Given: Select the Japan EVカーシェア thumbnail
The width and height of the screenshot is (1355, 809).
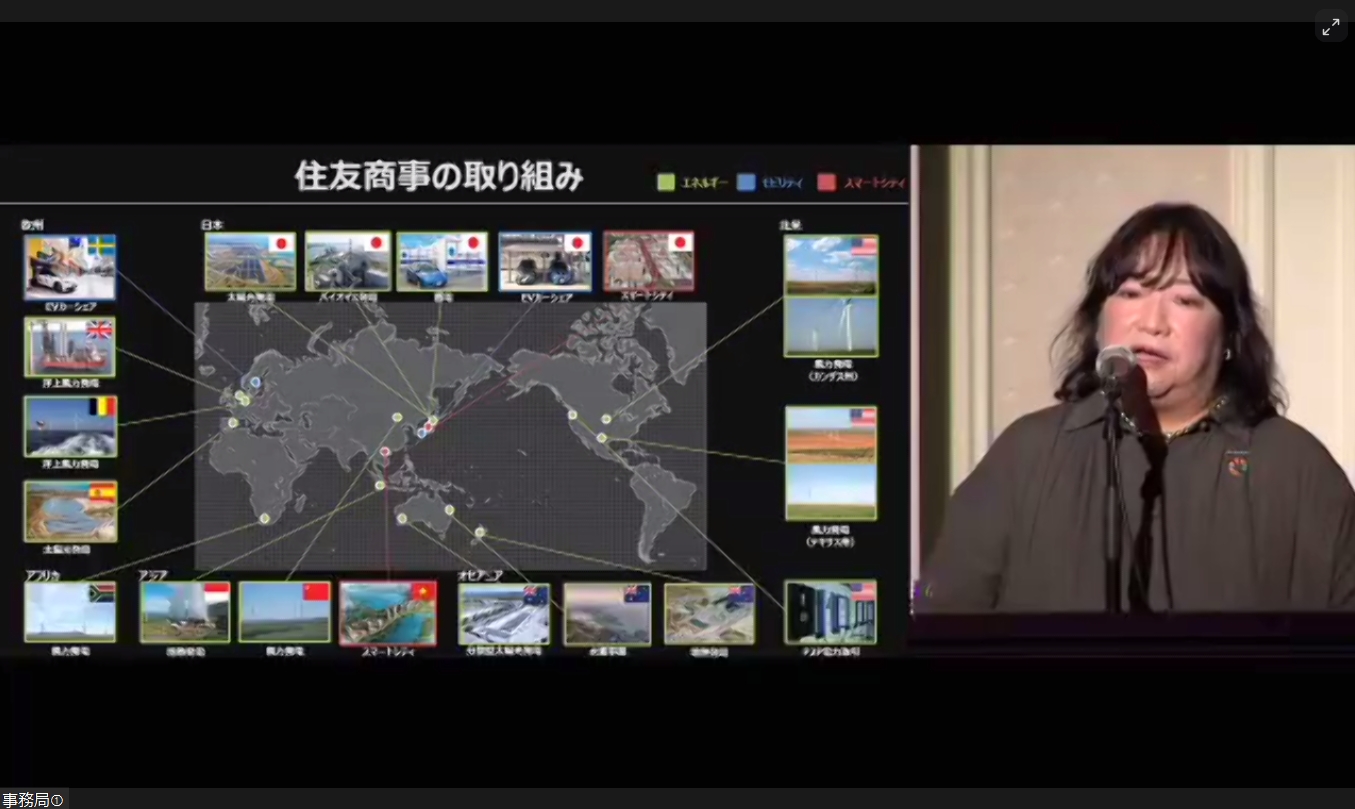Looking at the screenshot, I should 545,262.
